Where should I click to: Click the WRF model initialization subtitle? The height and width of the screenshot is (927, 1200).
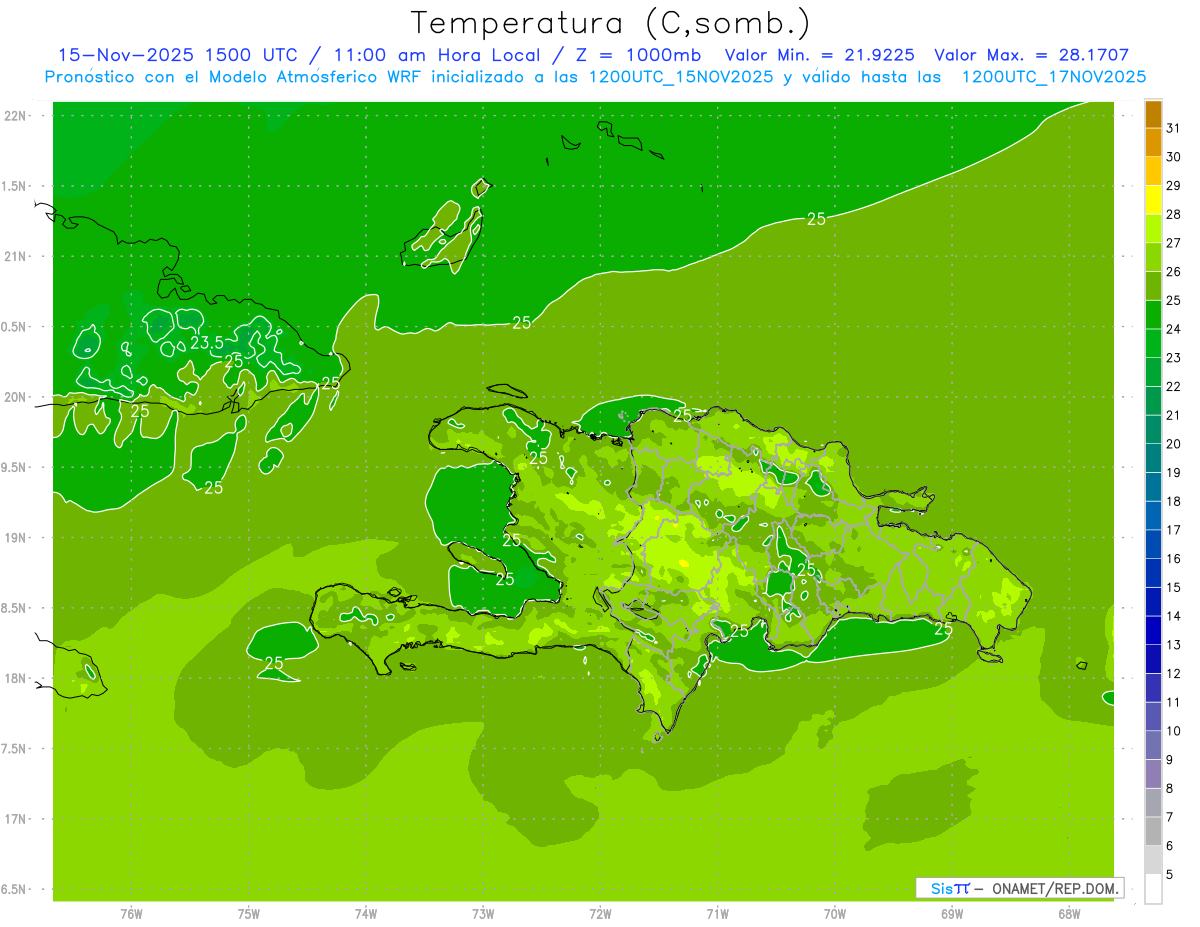click(x=595, y=77)
